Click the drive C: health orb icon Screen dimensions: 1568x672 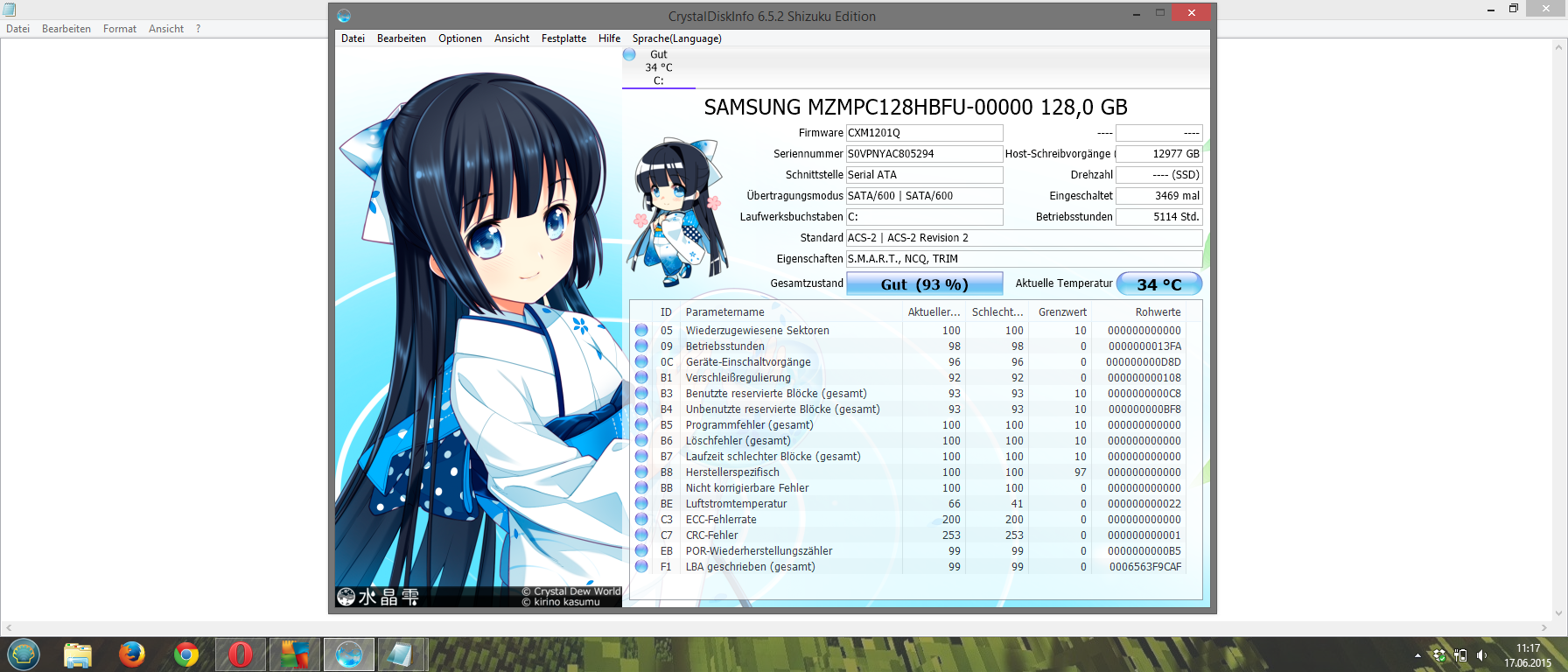point(629,54)
